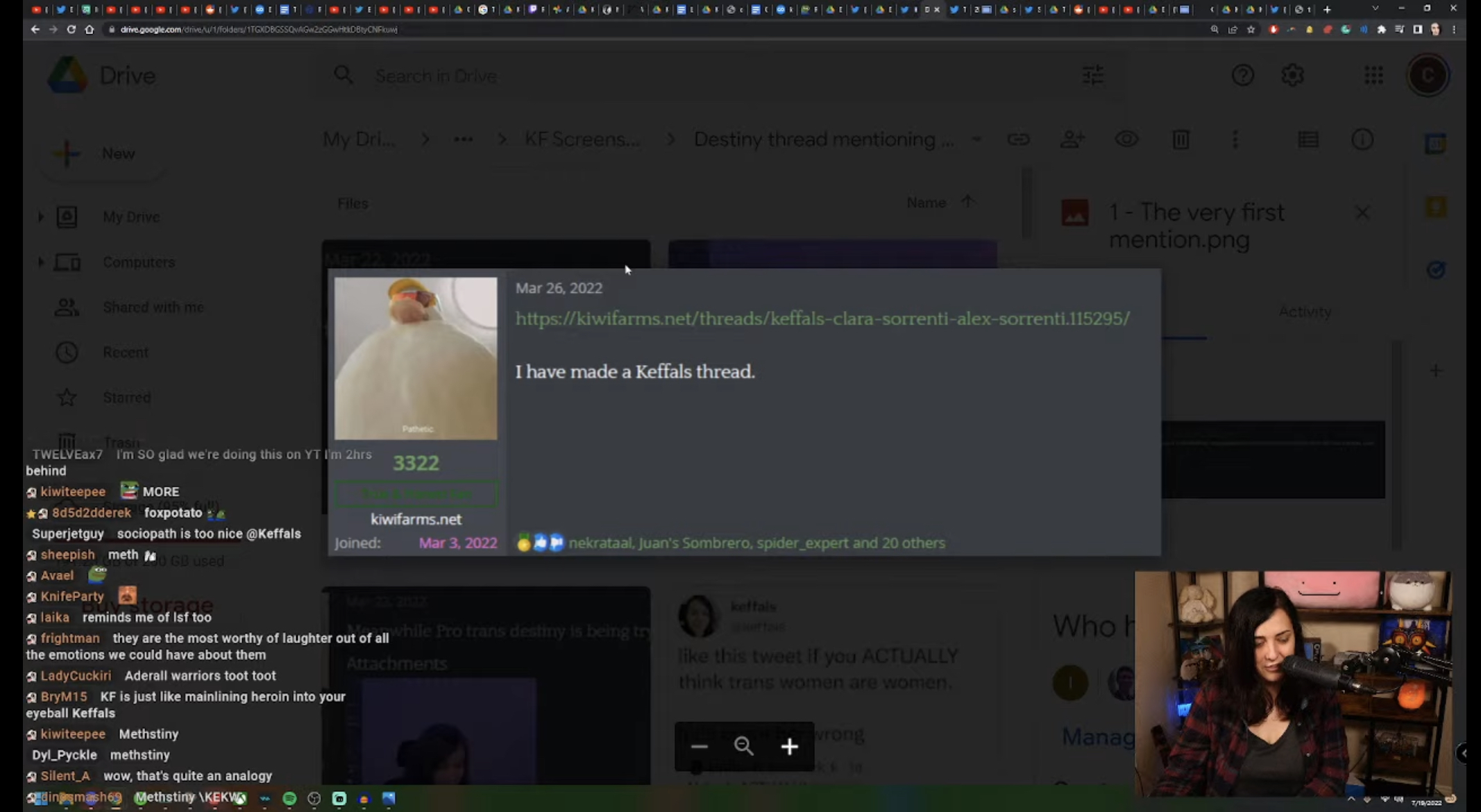Viewport: 1481px width, 812px height.
Task: Switch to list layout view icon
Action: (1308, 139)
